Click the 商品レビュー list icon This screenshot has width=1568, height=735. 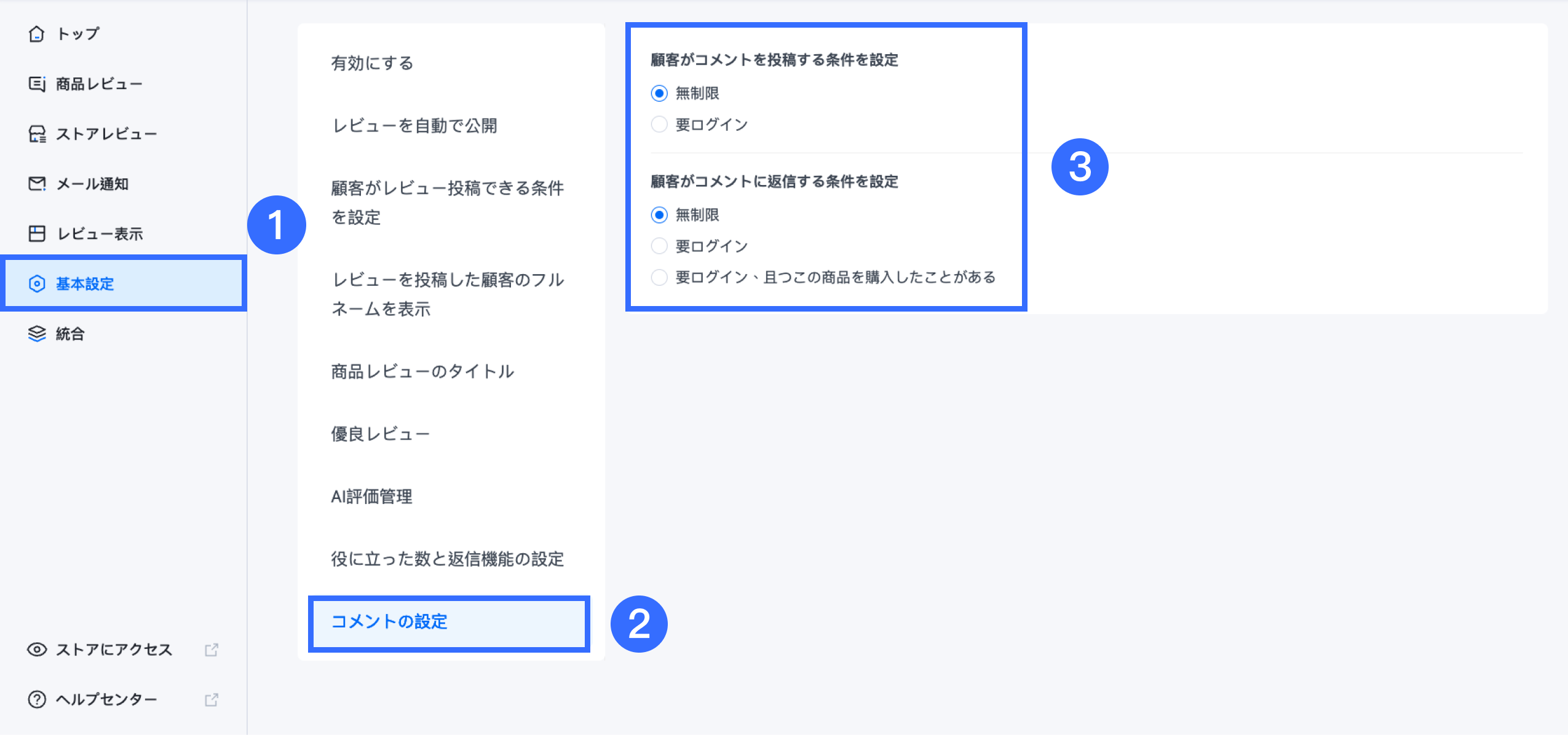coord(37,84)
